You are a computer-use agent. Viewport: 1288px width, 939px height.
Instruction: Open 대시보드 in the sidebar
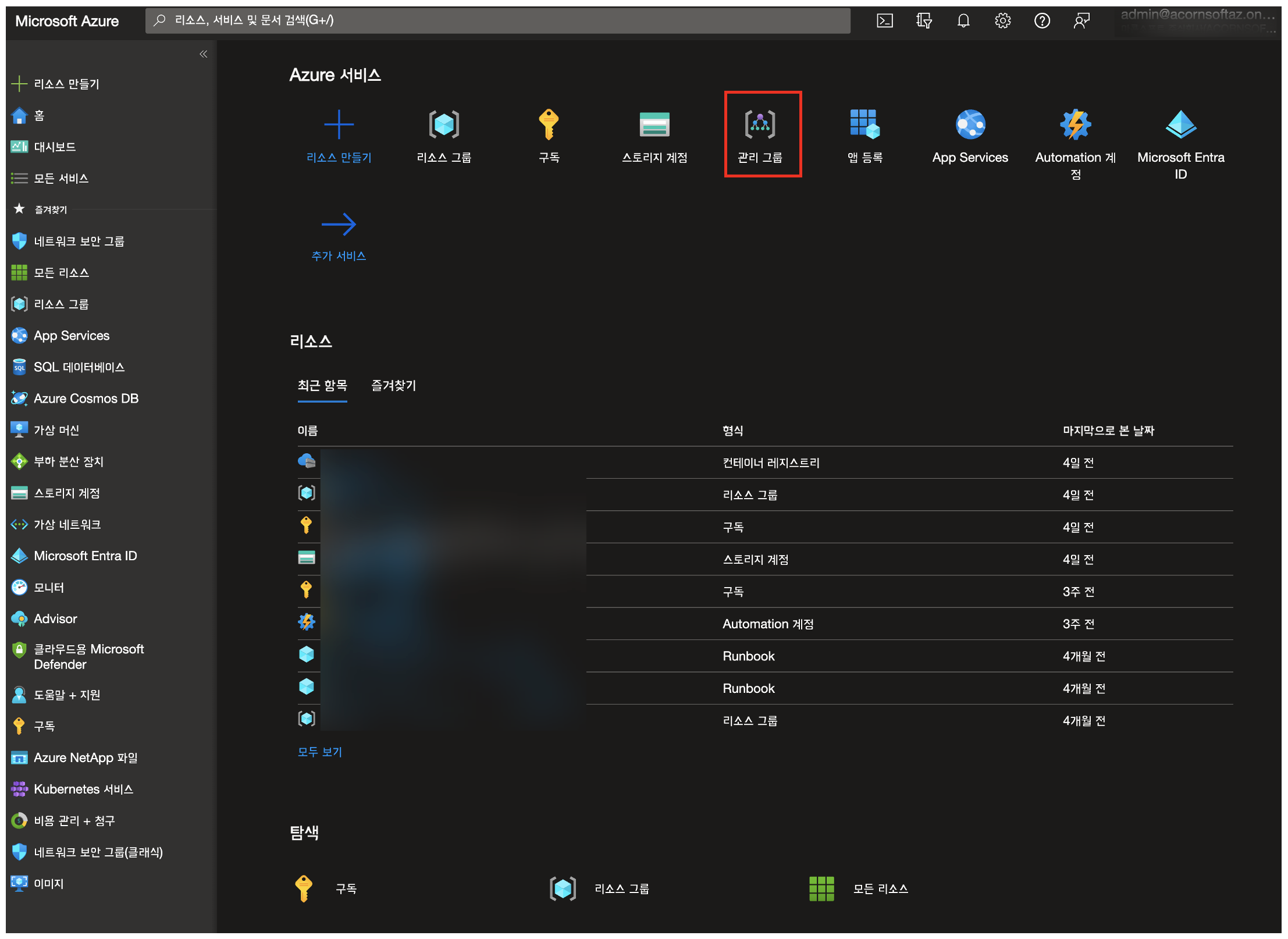44,147
